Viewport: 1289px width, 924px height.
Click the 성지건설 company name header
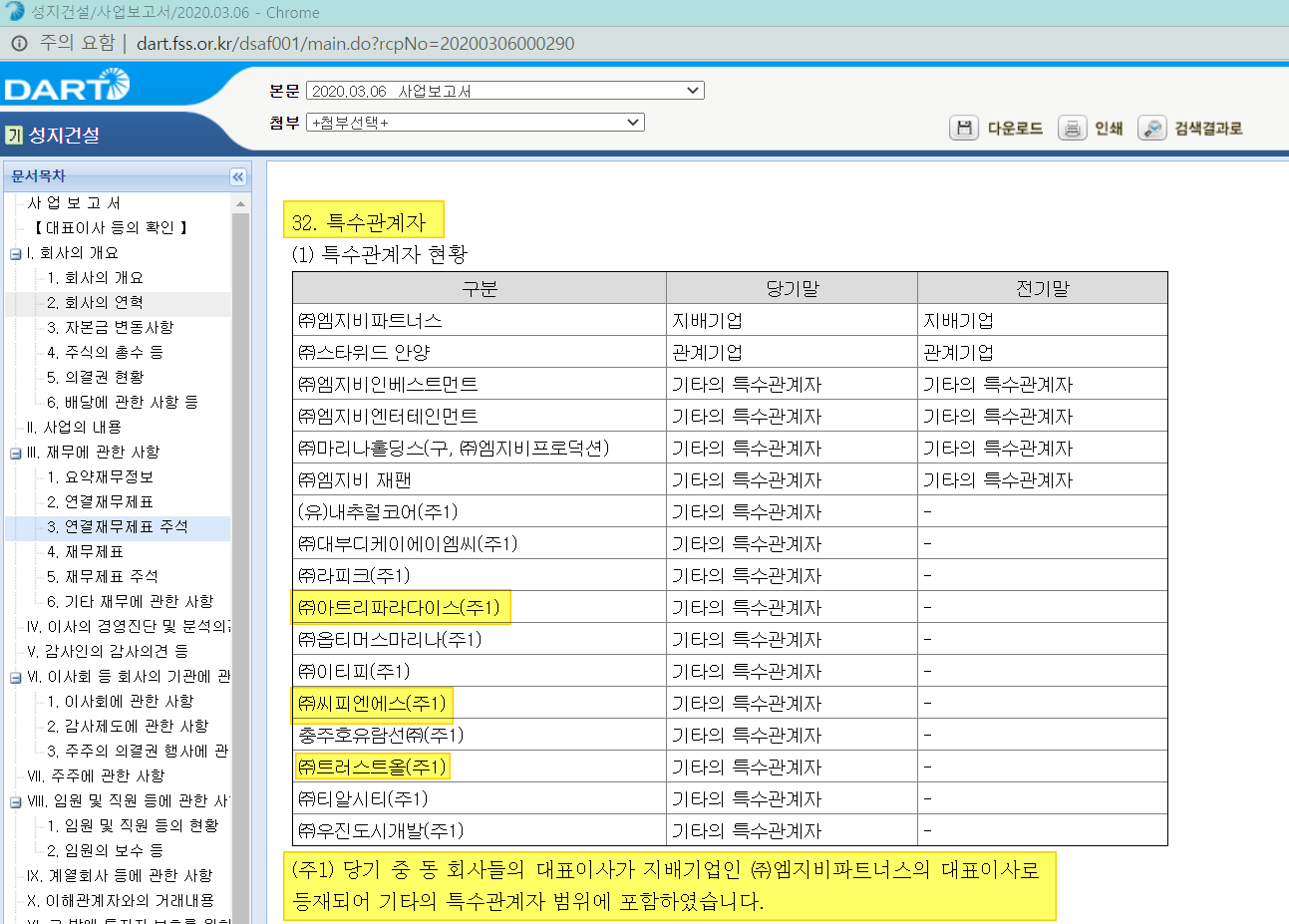[64, 135]
